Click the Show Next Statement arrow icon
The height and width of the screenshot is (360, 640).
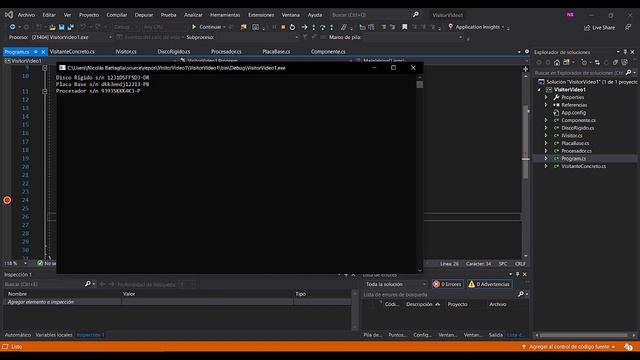pyautogui.click(x=304, y=27)
